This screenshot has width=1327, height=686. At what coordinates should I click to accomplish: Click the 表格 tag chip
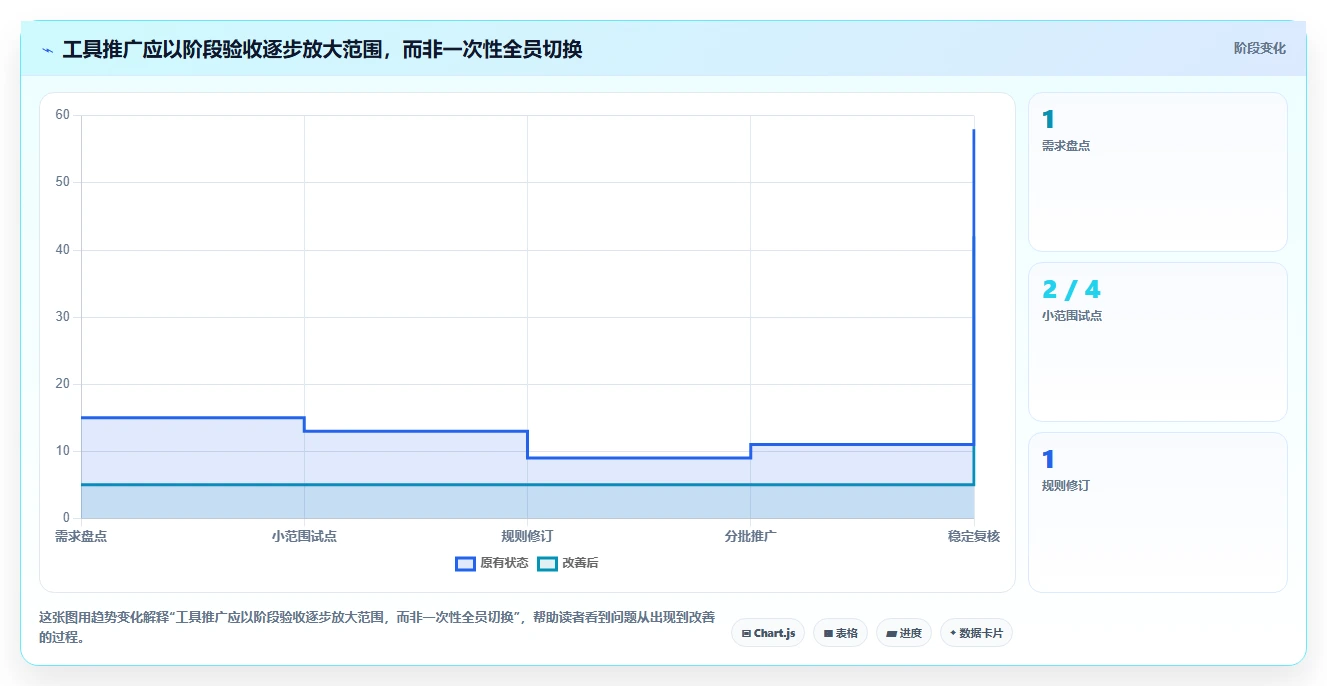click(x=841, y=633)
